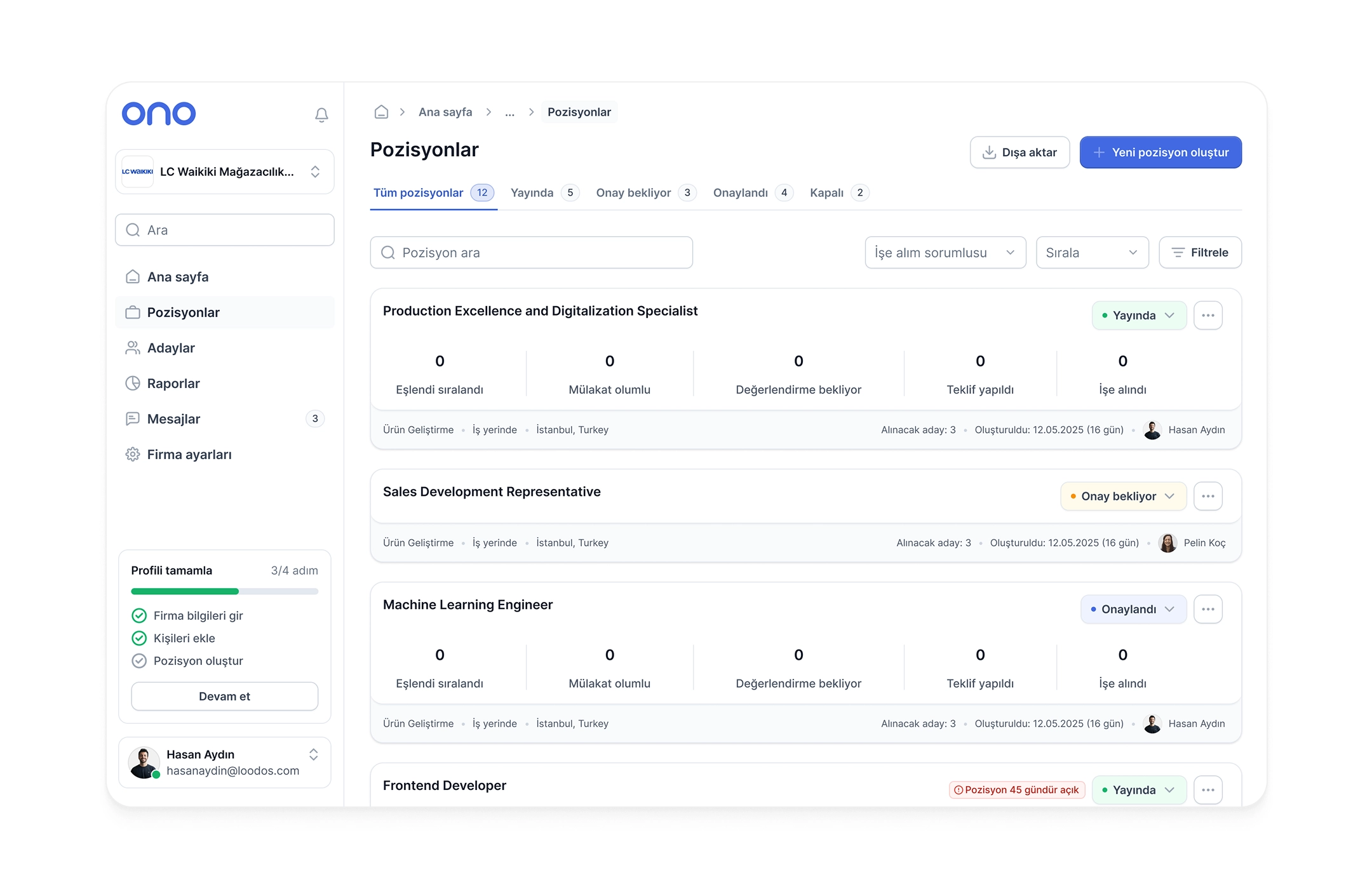Screen dimensions: 1372x889
Task: Open Raporlar from sidebar
Action: click(173, 384)
